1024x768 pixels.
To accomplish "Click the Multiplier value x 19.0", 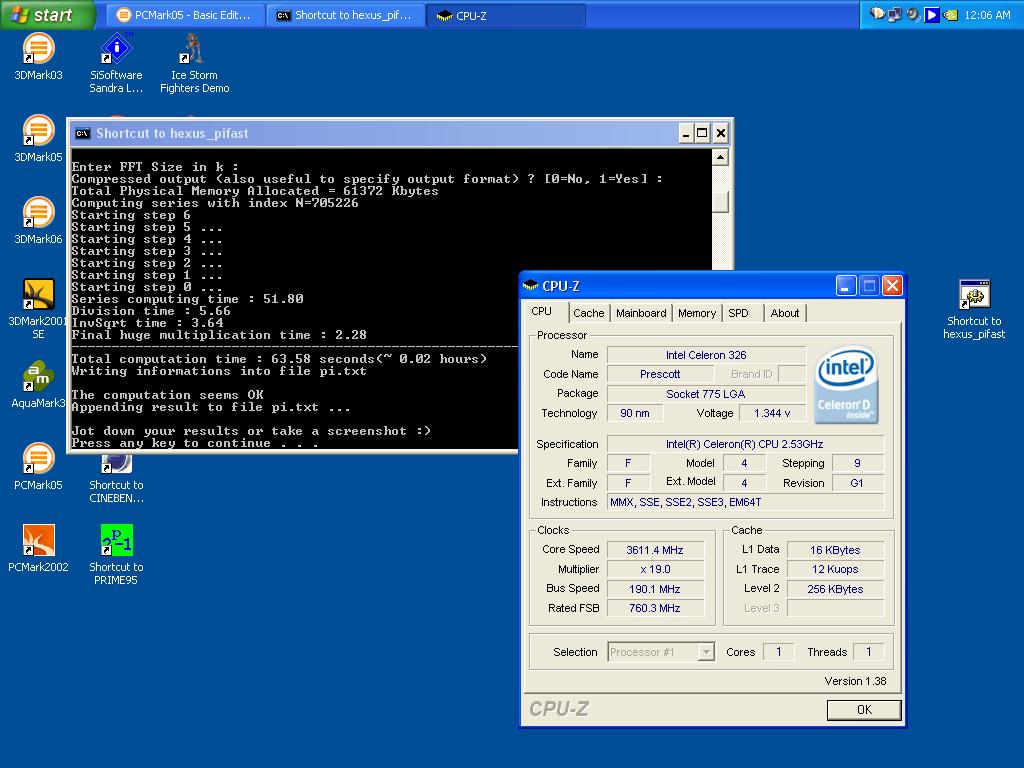I will [x=655, y=569].
